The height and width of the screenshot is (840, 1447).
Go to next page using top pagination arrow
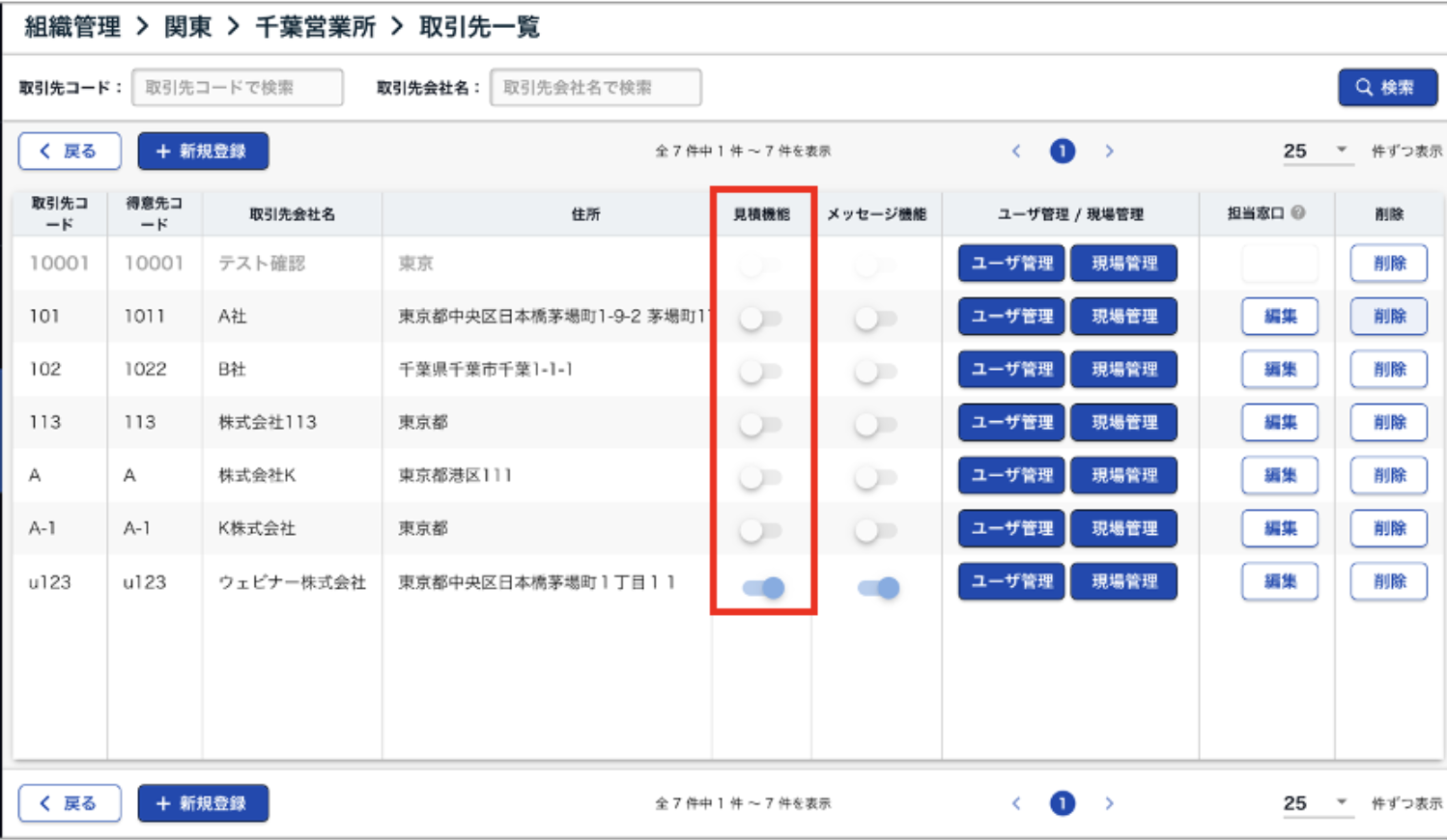point(1109,151)
